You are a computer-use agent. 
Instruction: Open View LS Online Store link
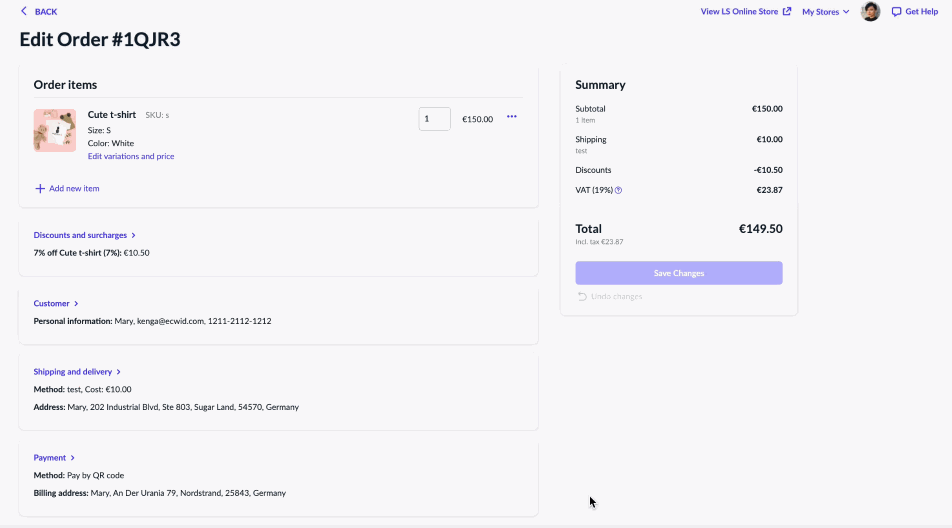(x=739, y=12)
